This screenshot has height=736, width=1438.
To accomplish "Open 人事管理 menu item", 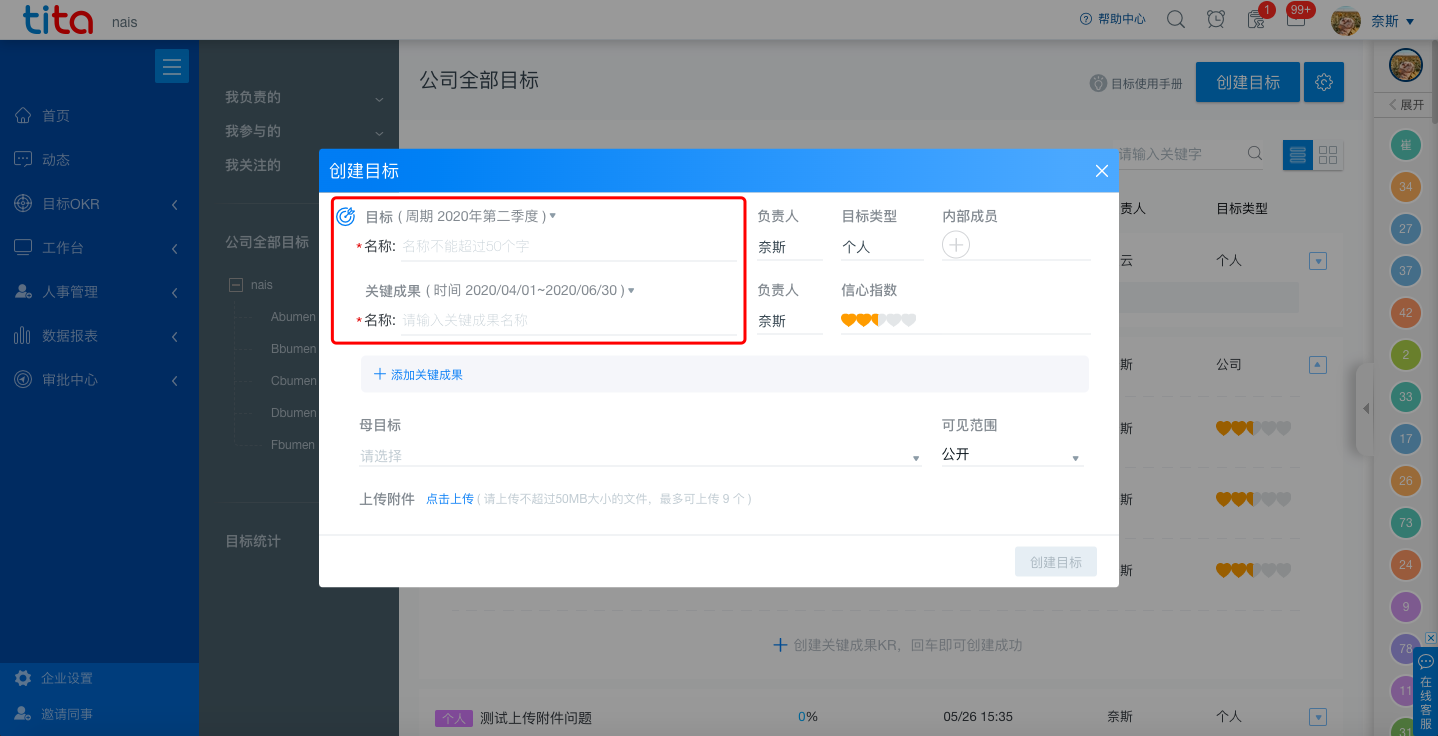I will (x=70, y=292).
